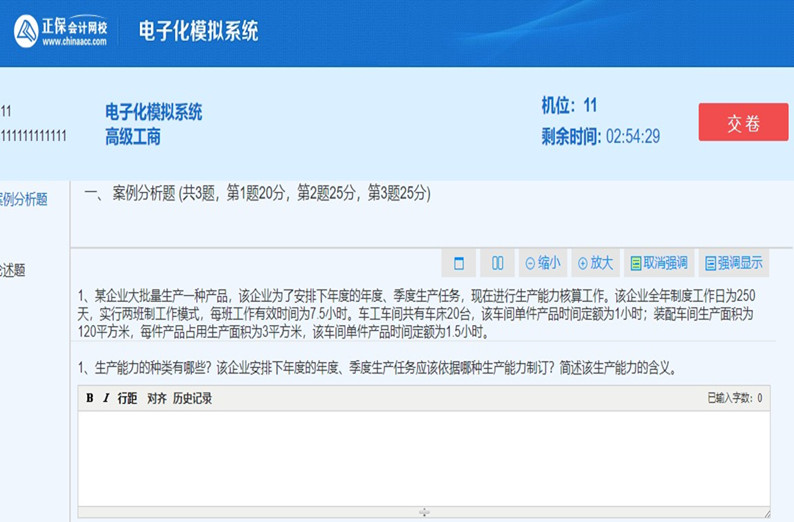794x522 pixels.
Task: Click inside the answer text area
Action: pos(423,457)
